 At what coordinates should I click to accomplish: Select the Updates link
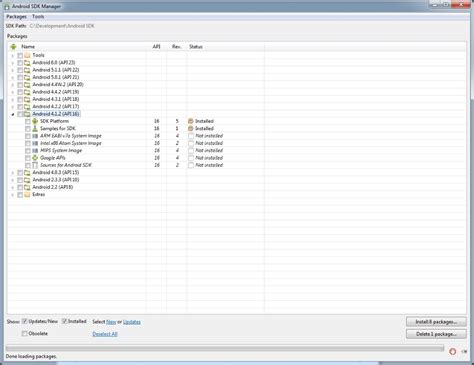coord(132,322)
